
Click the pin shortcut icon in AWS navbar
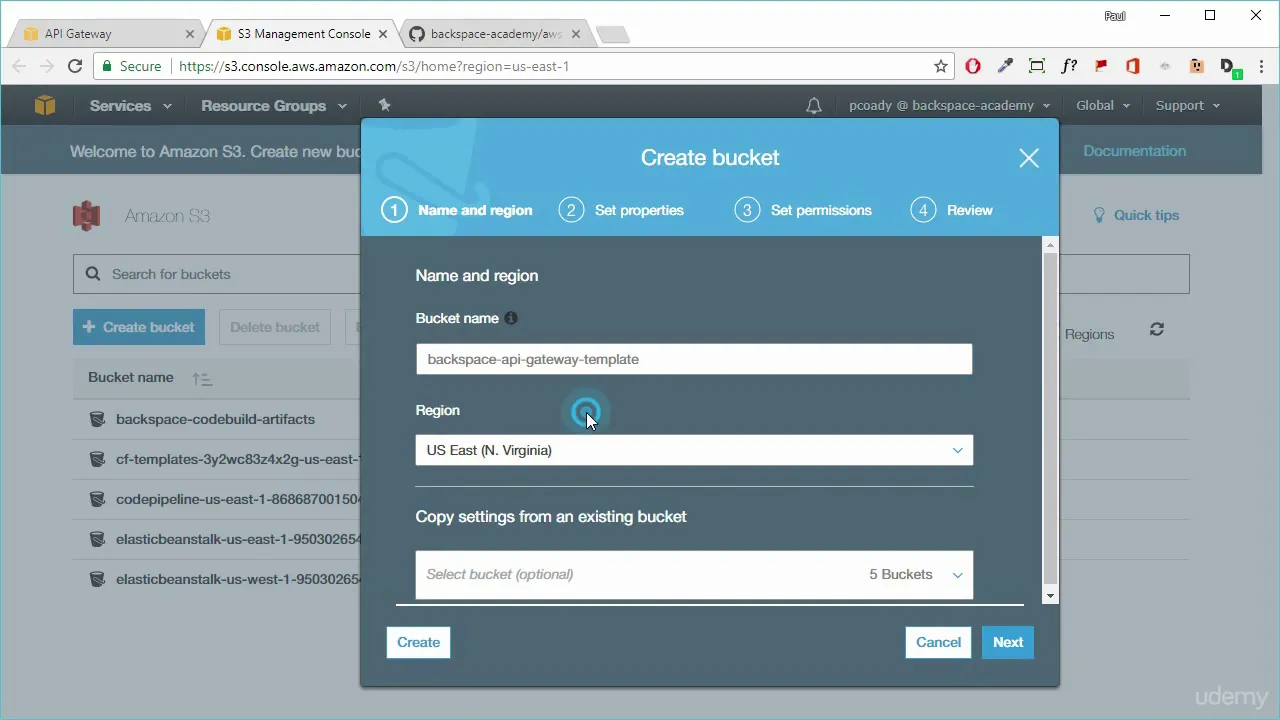pyautogui.click(x=384, y=105)
